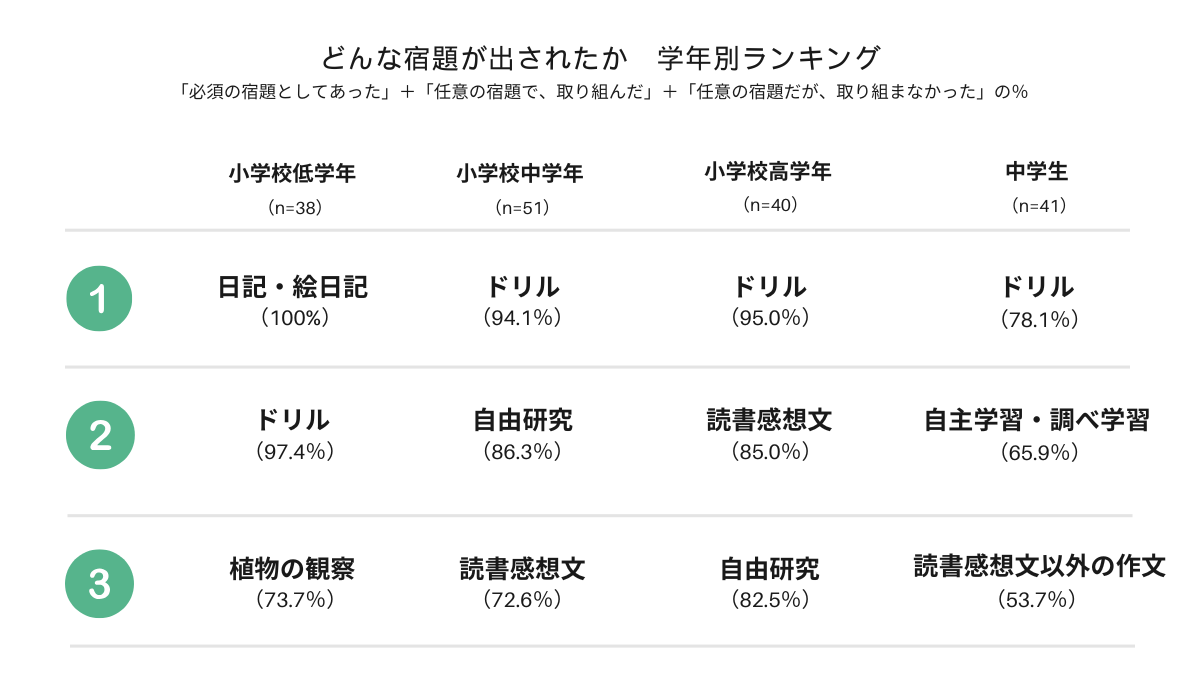Screen dimensions: 1200x700
Task: Click the (82.5%) percentage value
Action: point(769,600)
